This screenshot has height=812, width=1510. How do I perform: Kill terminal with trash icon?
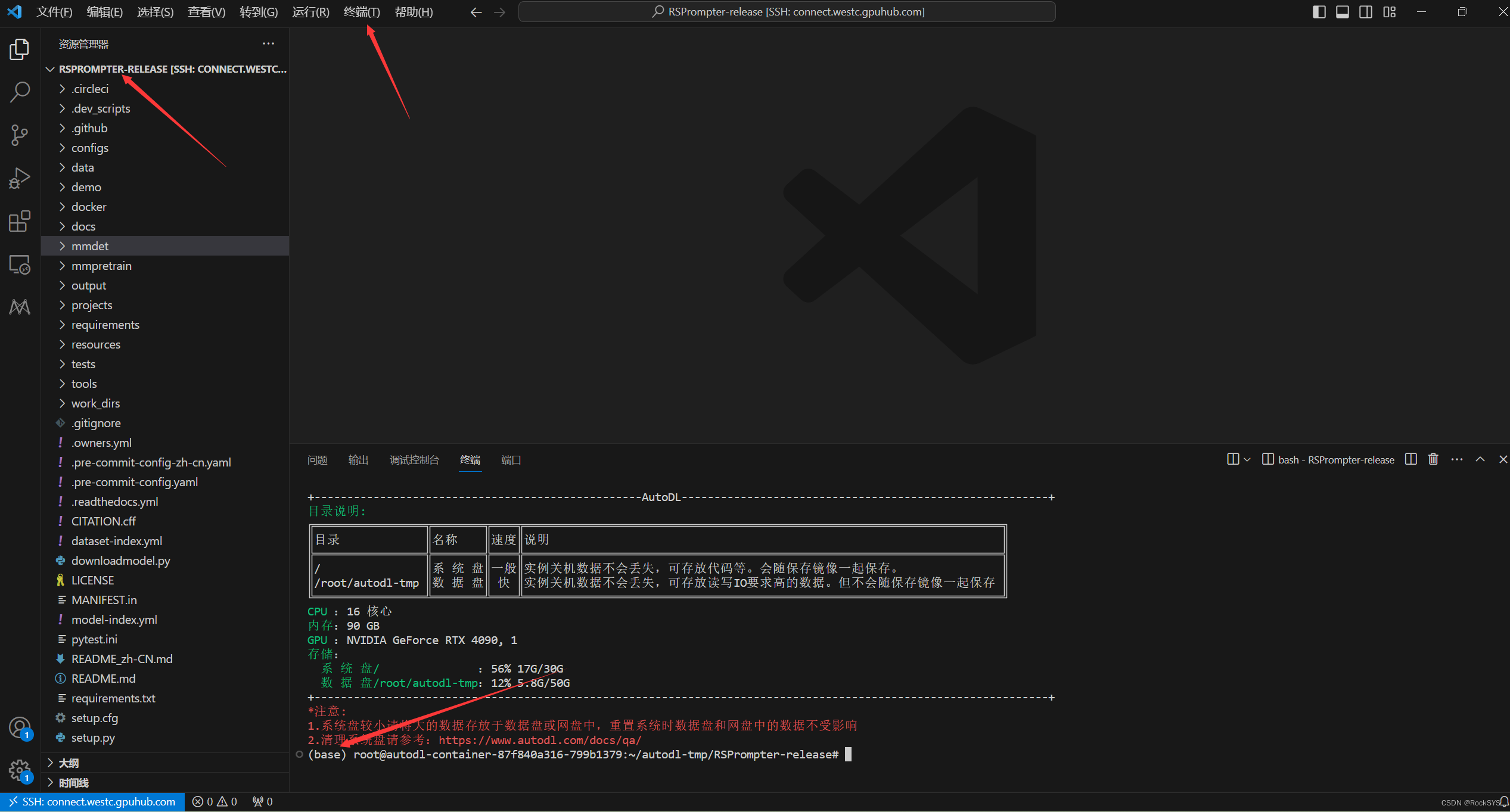pos(1433,459)
